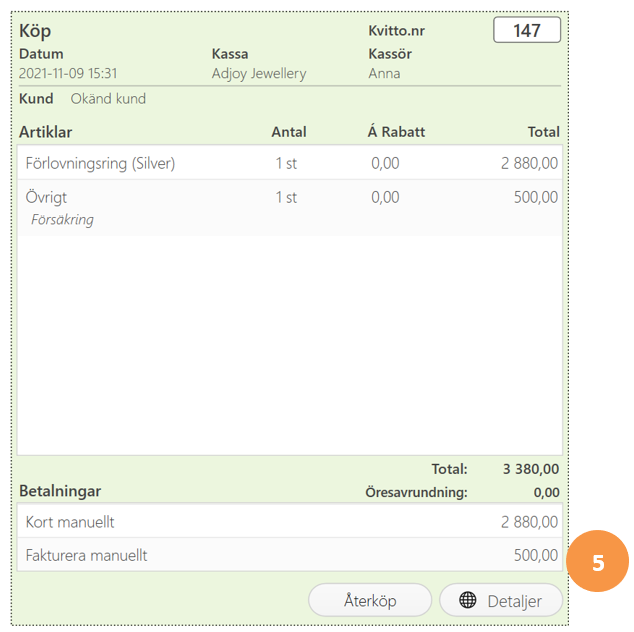Click the 2 880,00 Kort manuellt amount
This screenshot has width=634, height=632.
(529, 522)
